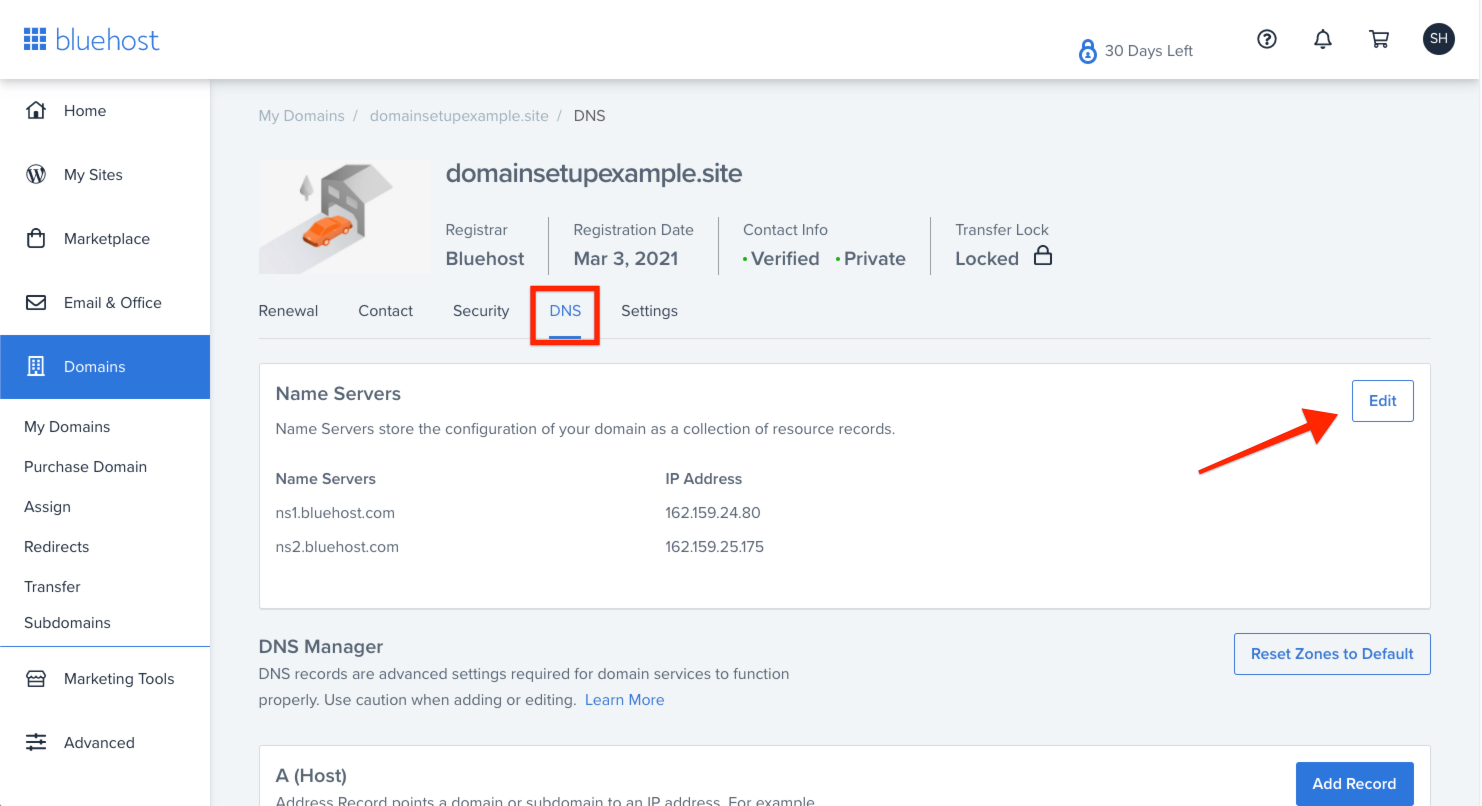Viewport: 1482px width, 806px height.
Task: Click the domain thumbnail image
Action: point(345,217)
